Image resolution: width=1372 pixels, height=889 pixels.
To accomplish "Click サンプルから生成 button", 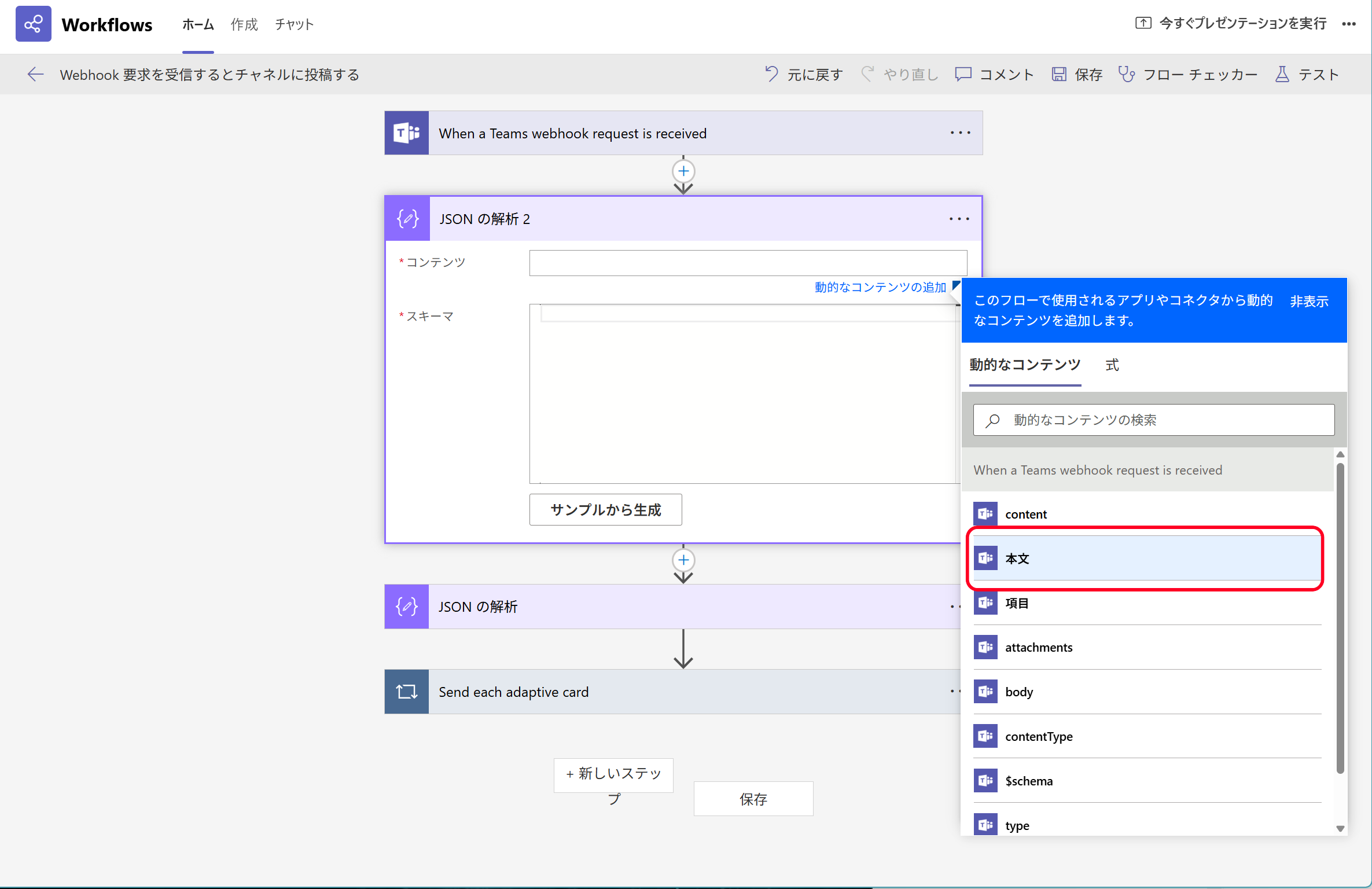I will tap(605, 509).
